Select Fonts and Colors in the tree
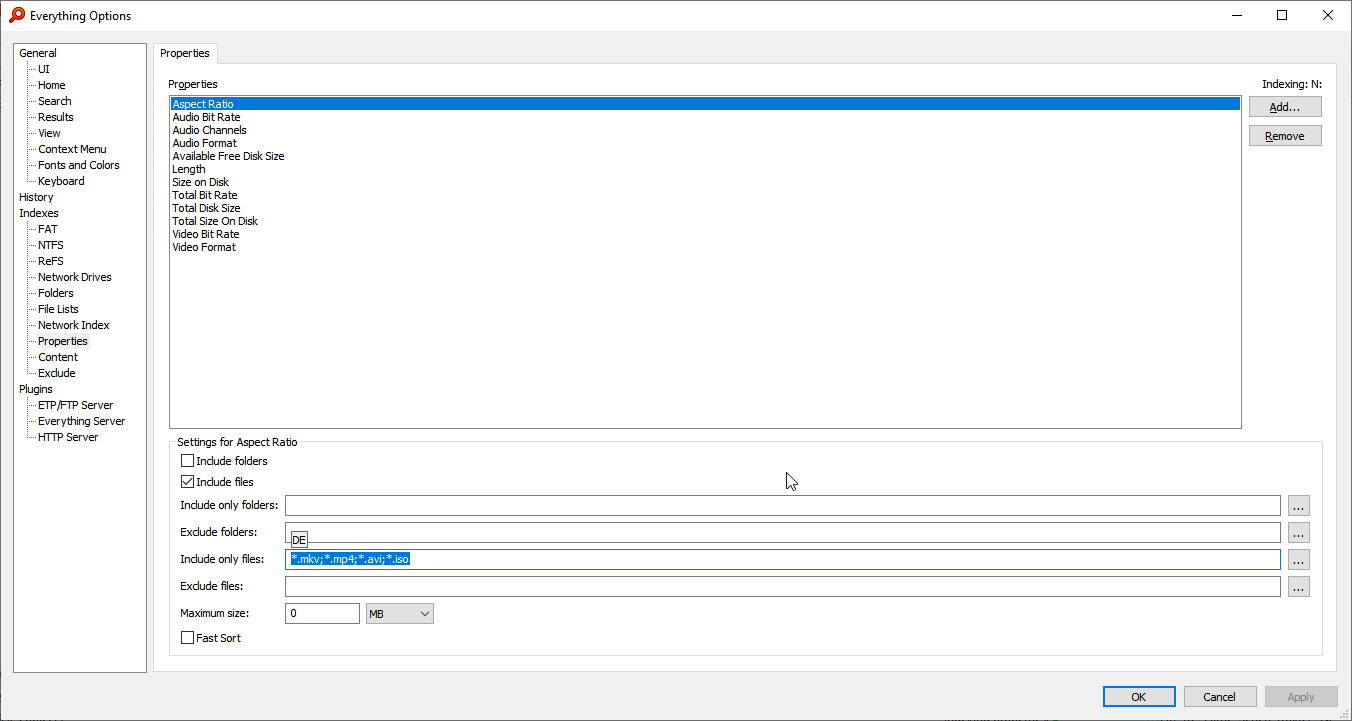 point(79,165)
